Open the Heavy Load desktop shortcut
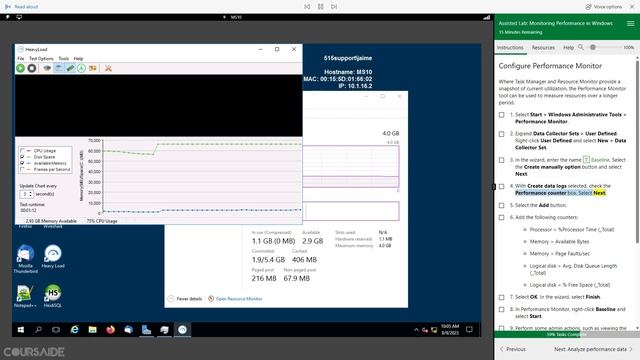This screenshot has width=640, height=360. 53,256
